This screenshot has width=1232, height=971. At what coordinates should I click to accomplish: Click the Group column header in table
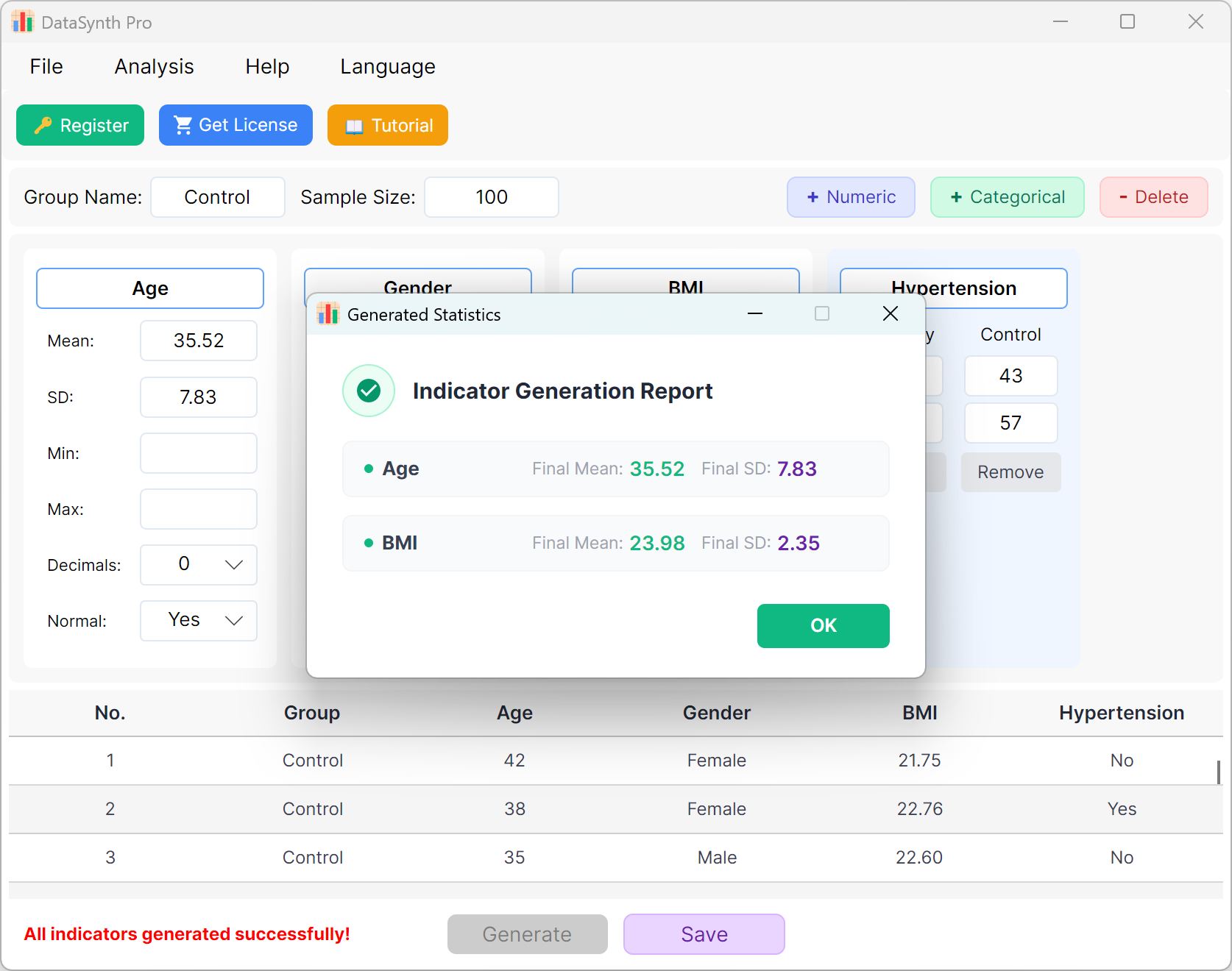pyautogui.click(x=312, y=713)
